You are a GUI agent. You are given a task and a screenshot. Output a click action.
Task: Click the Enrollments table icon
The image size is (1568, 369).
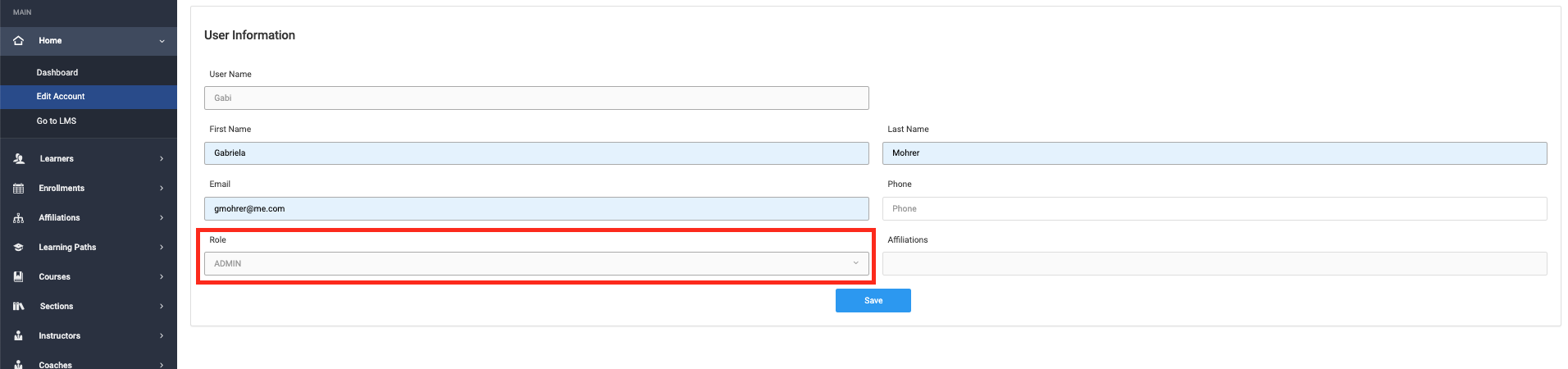click(19, 188)
